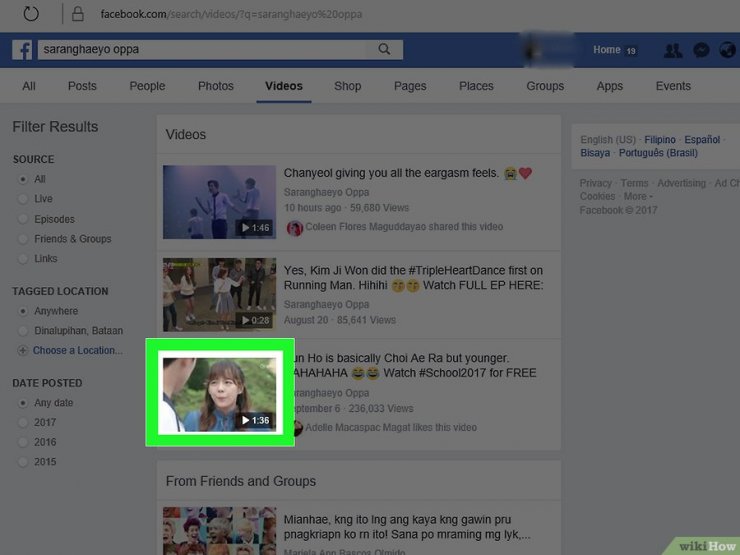This screenshot has width=740, height=555.
Task: Play the Chanyeol 1:46 video thumbnail
Action: point(219,202)
